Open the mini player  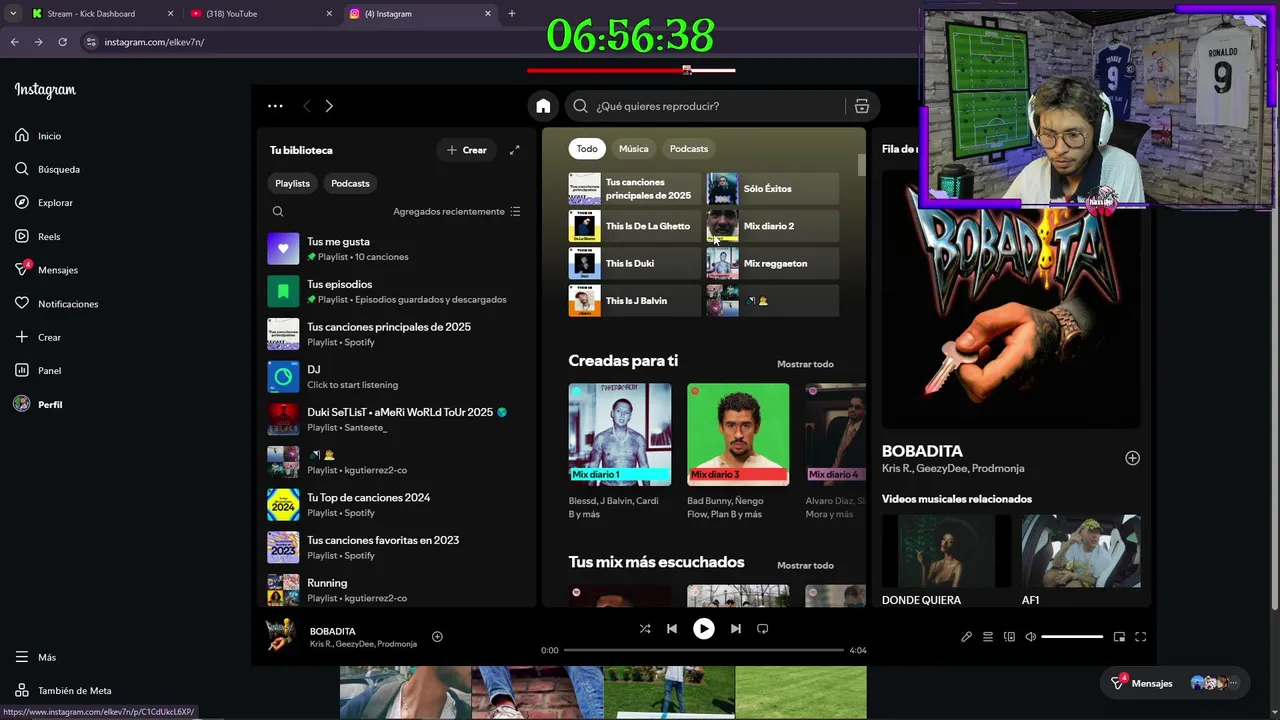(x=1119, y=637)
